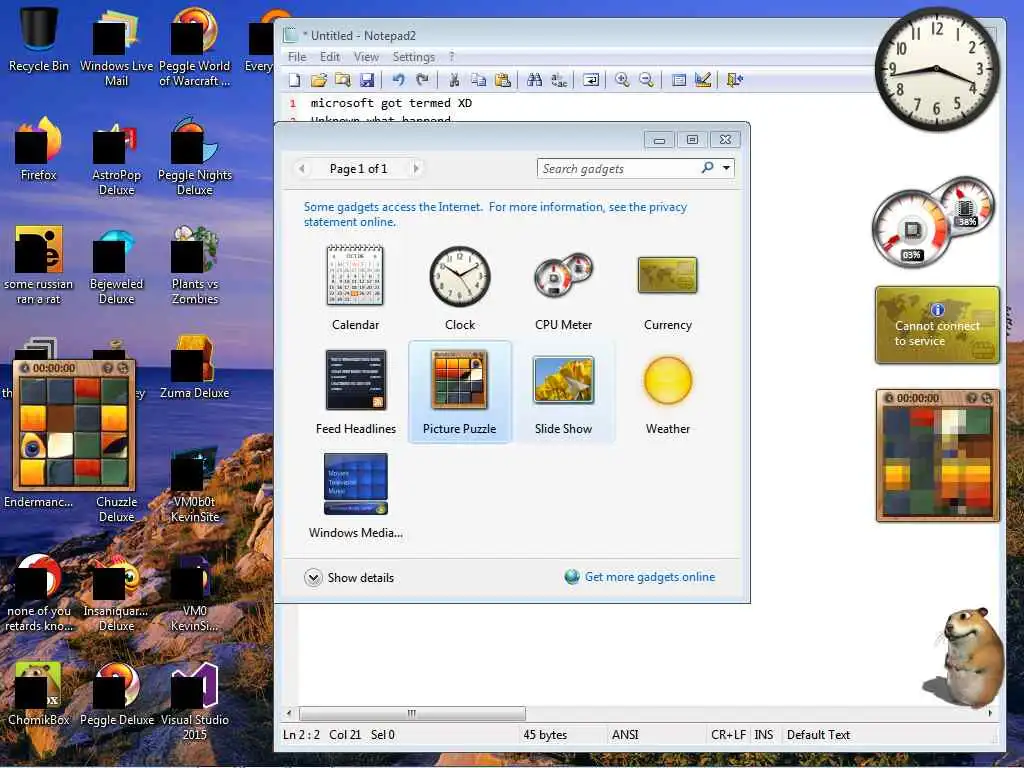Viewport: 1024px width, 768px height.
Task: Select the Weather gadget in the gallery
Action: (x=667, y=392)
